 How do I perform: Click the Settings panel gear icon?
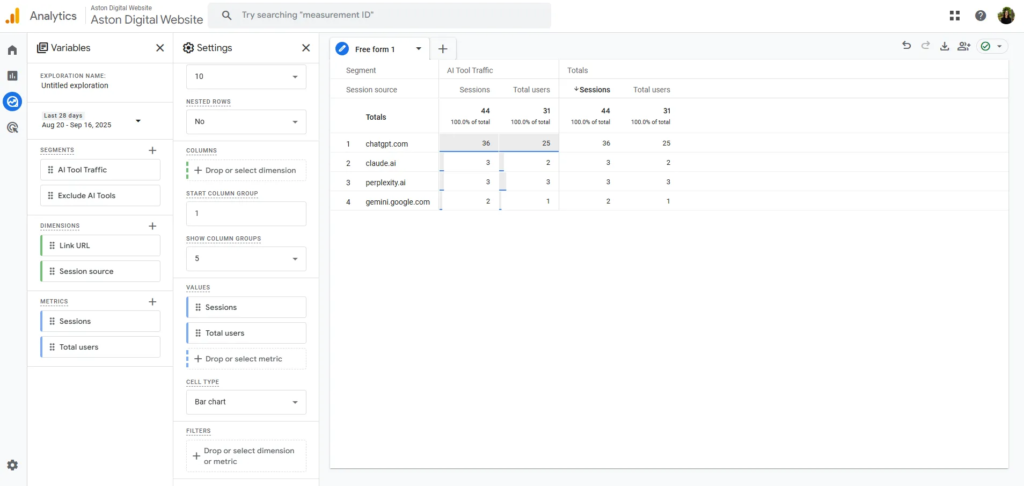click(x=188, y=48)
